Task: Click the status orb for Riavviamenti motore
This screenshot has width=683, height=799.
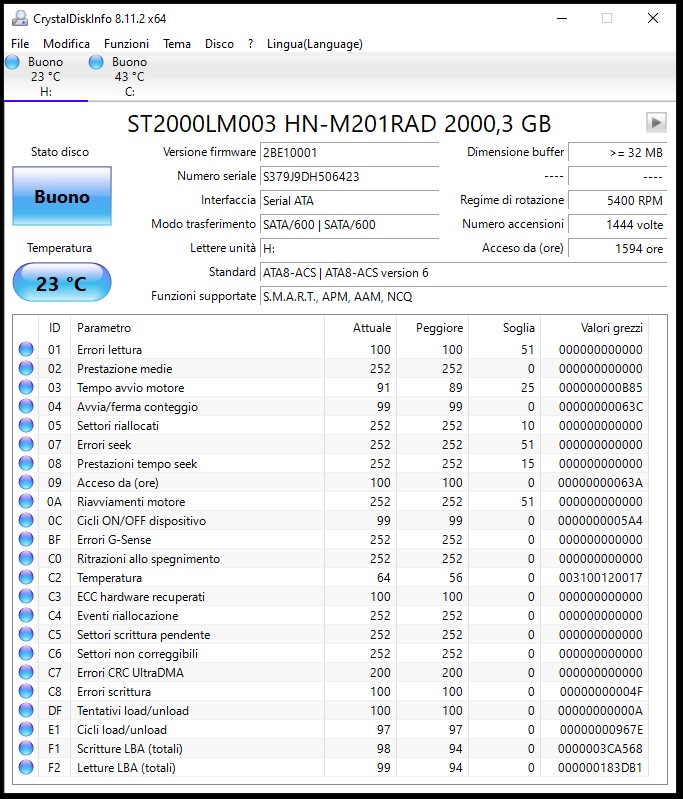Action: pos(26,501)
